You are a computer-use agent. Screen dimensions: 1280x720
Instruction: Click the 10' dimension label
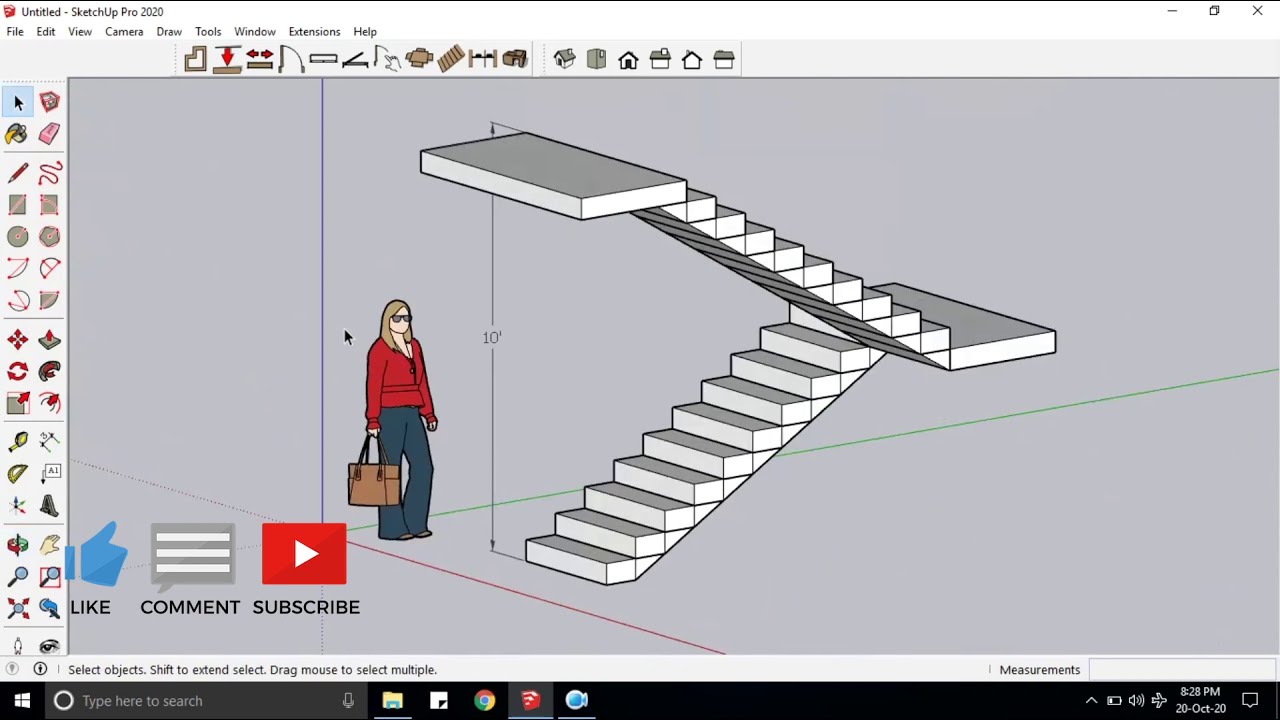491,338
